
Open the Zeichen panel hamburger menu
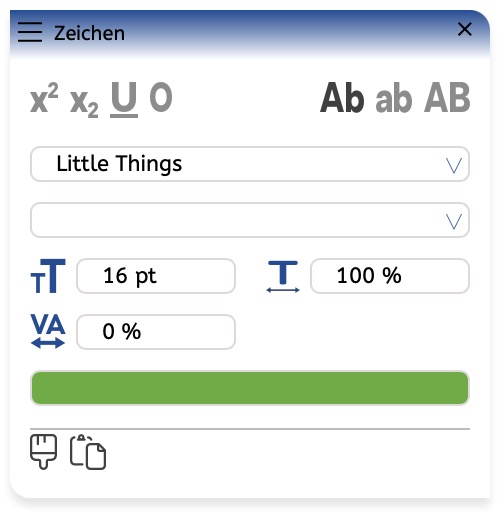coord(30,32)
